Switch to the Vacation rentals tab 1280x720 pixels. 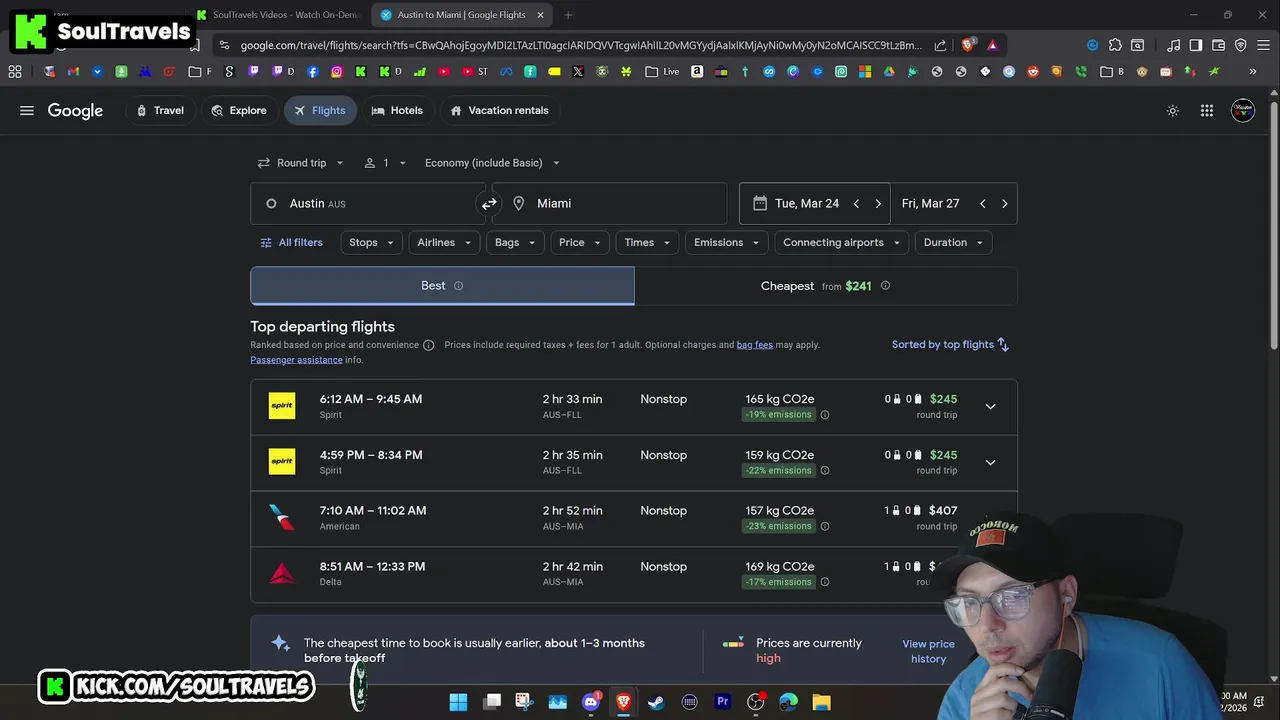coord(499,111)
